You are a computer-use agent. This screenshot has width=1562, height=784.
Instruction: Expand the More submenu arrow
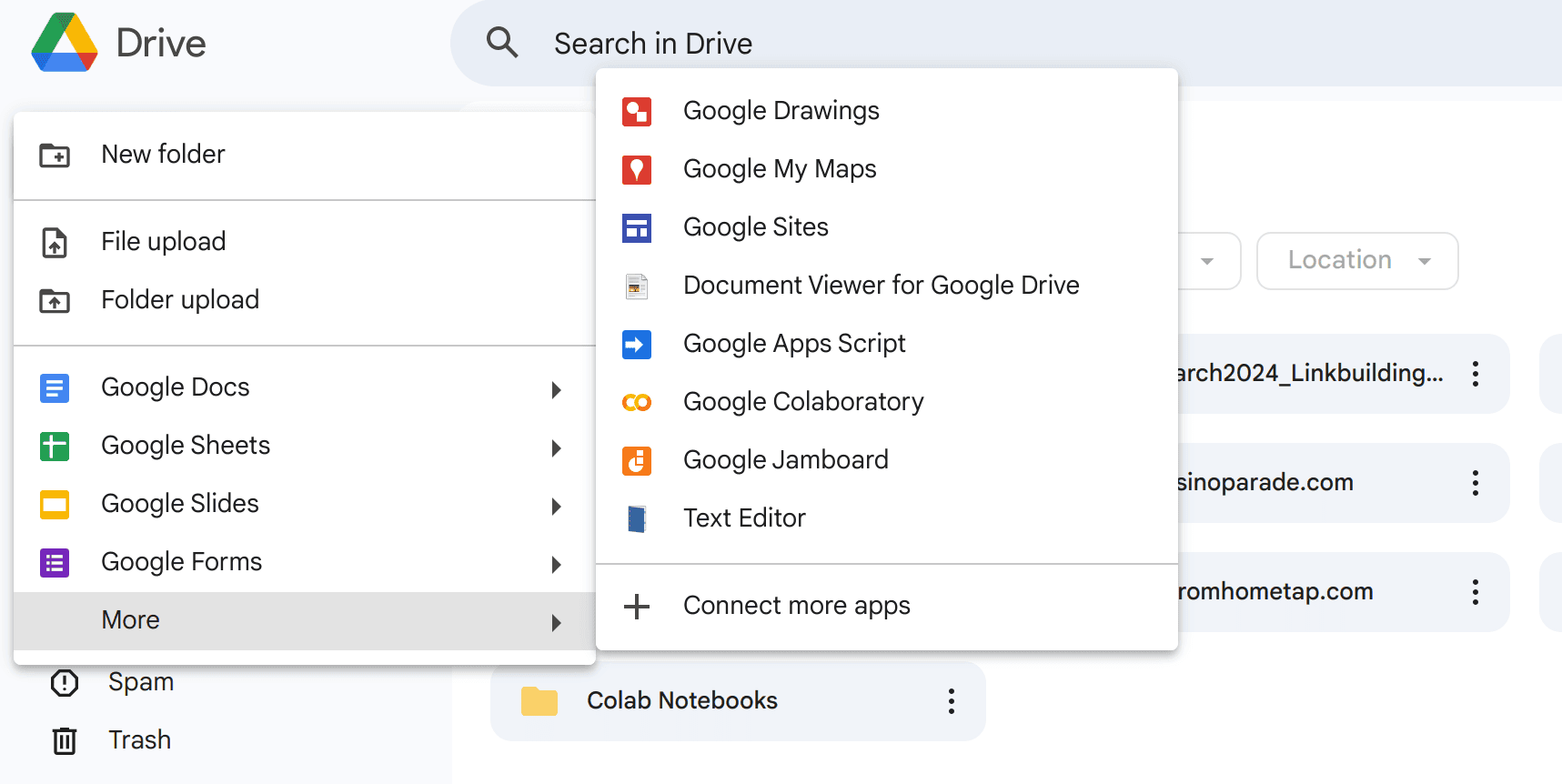click(x=557, y=623)
